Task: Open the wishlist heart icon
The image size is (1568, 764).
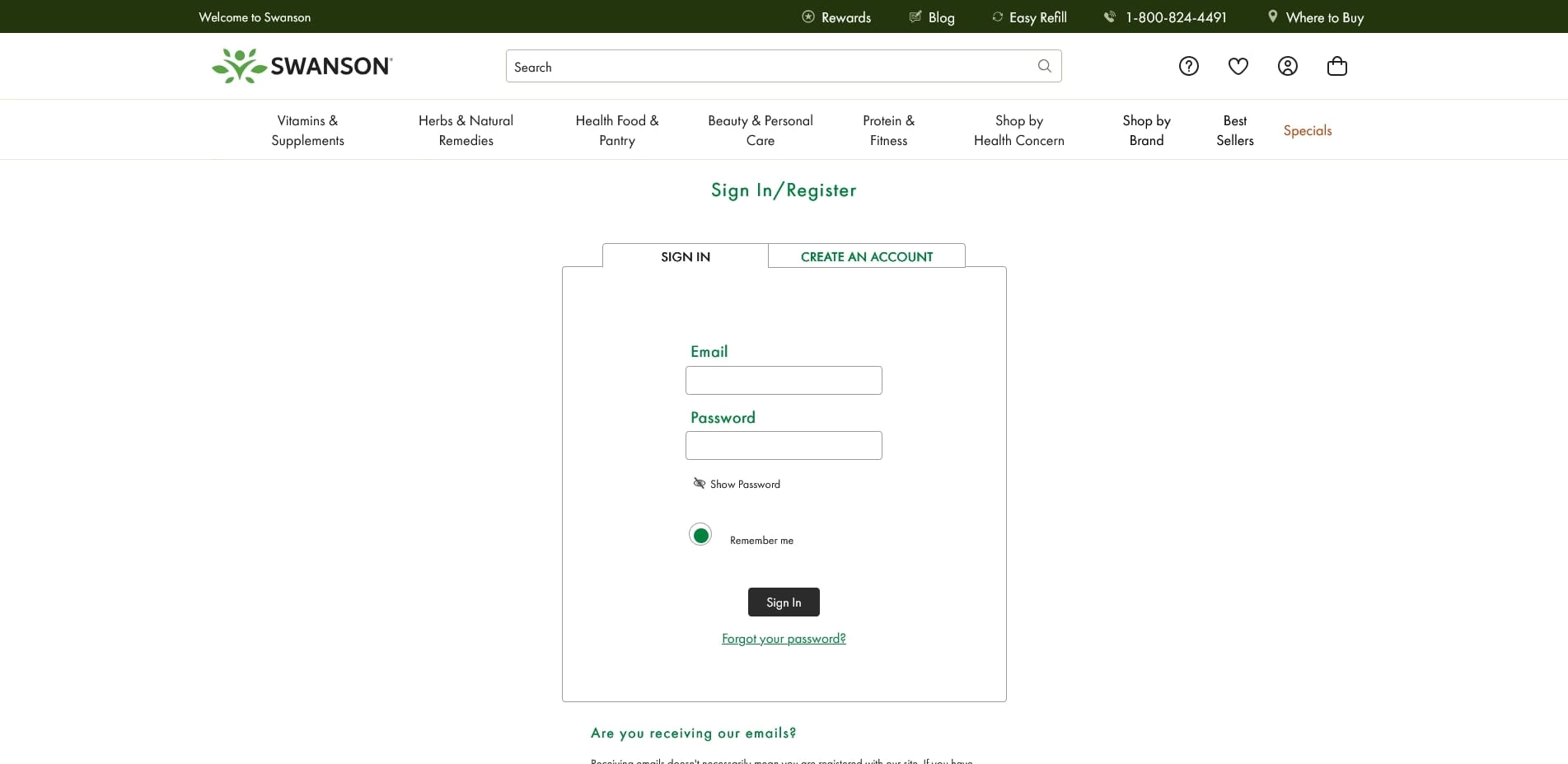Action: click(1238, 66)
